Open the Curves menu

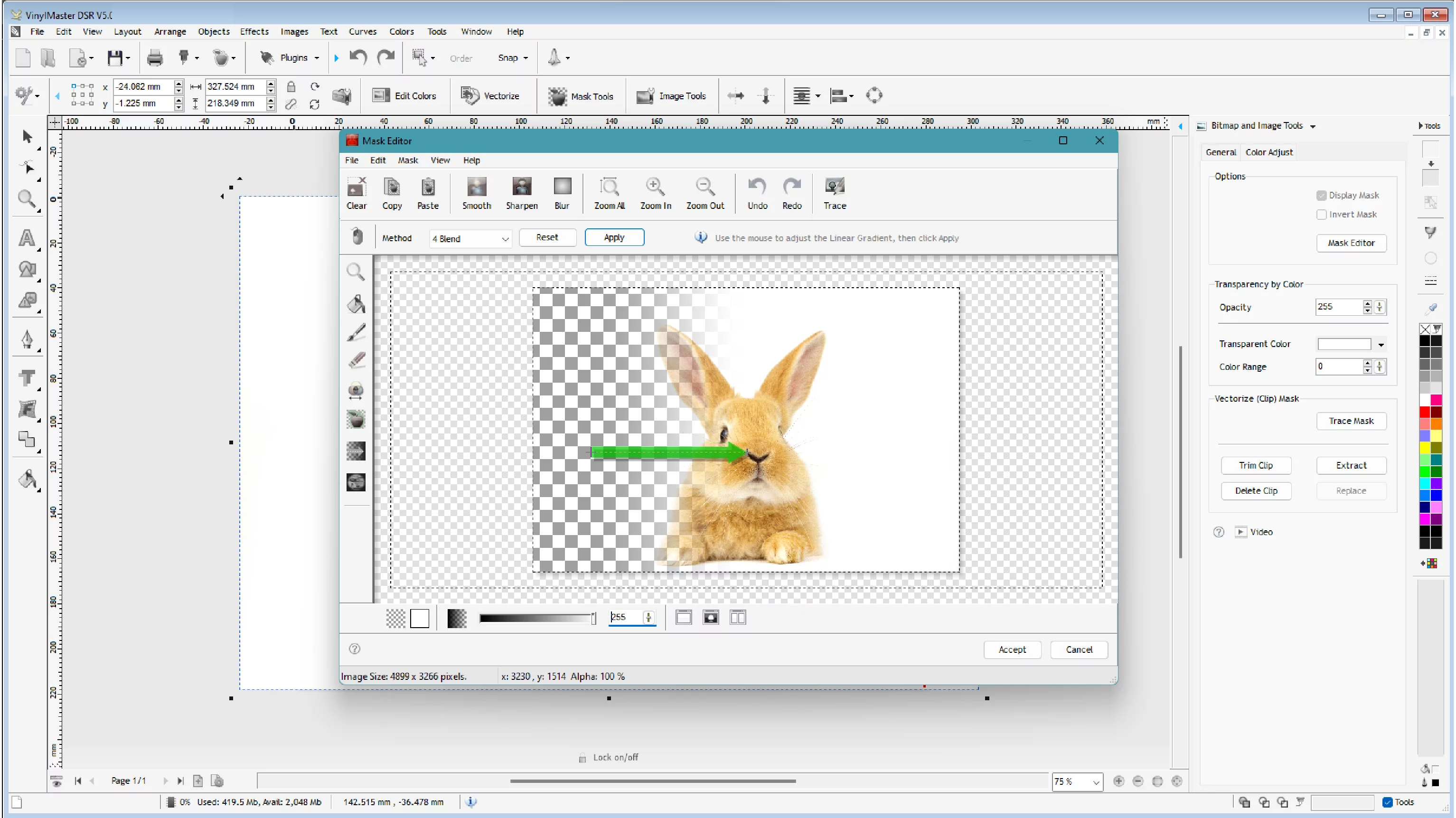click(x=362, y=32)
